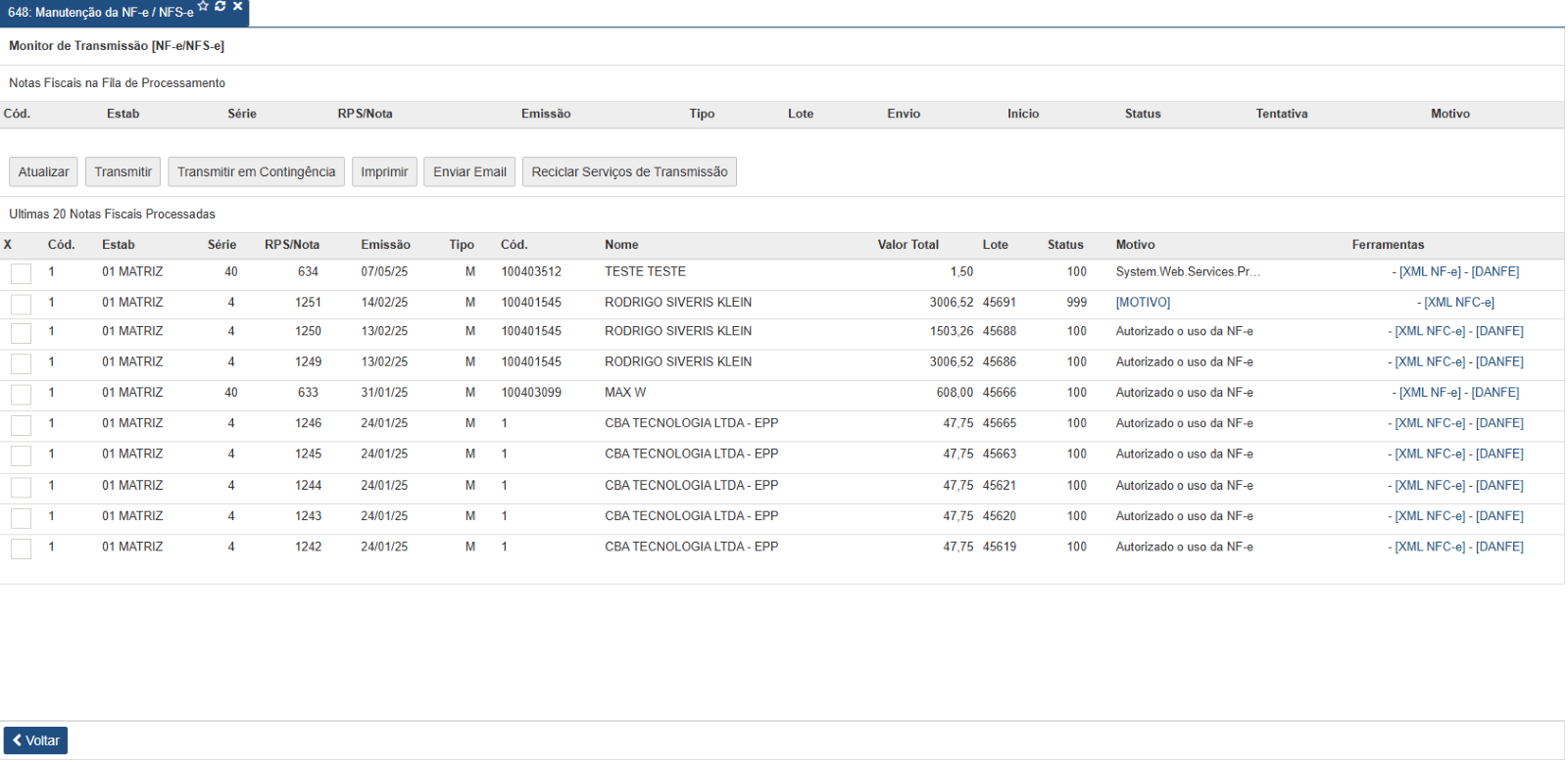
Task: View DANFE for nota 1244
Action: 1499,486
